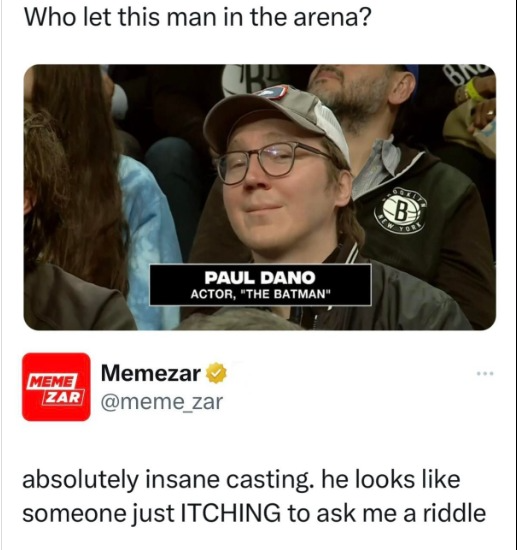The height and width of the screenshot is (550, 517).
Task: Open the three-dot more options menu
Action: (485, 374)
